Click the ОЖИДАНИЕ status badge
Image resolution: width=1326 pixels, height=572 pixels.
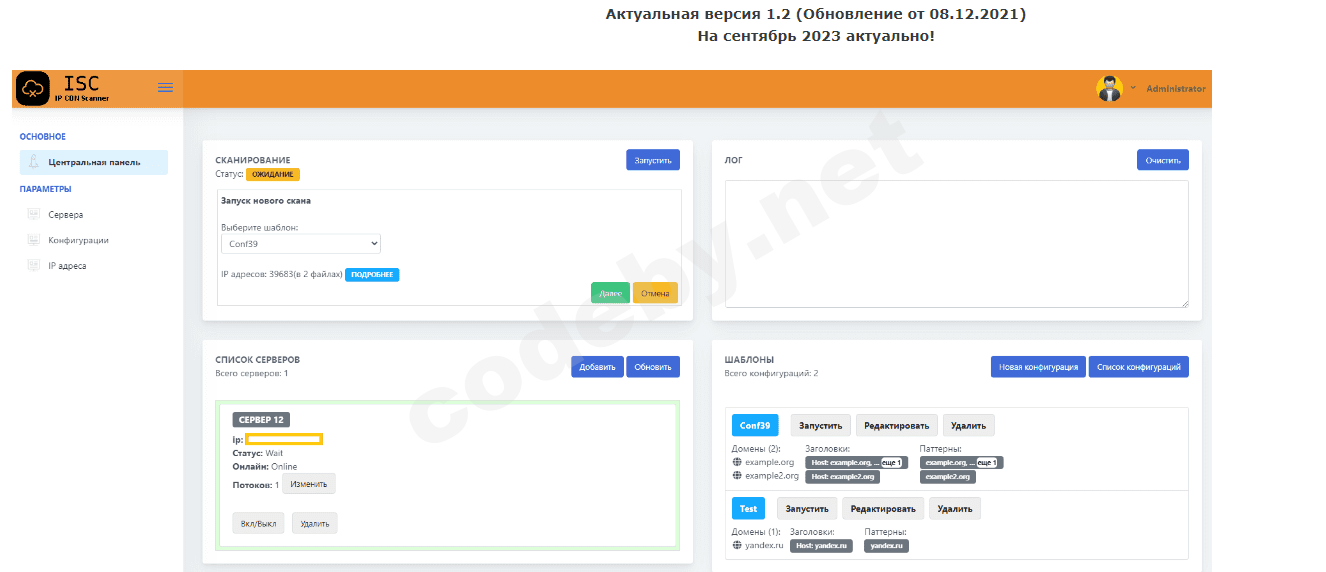[x=273, y=174]
